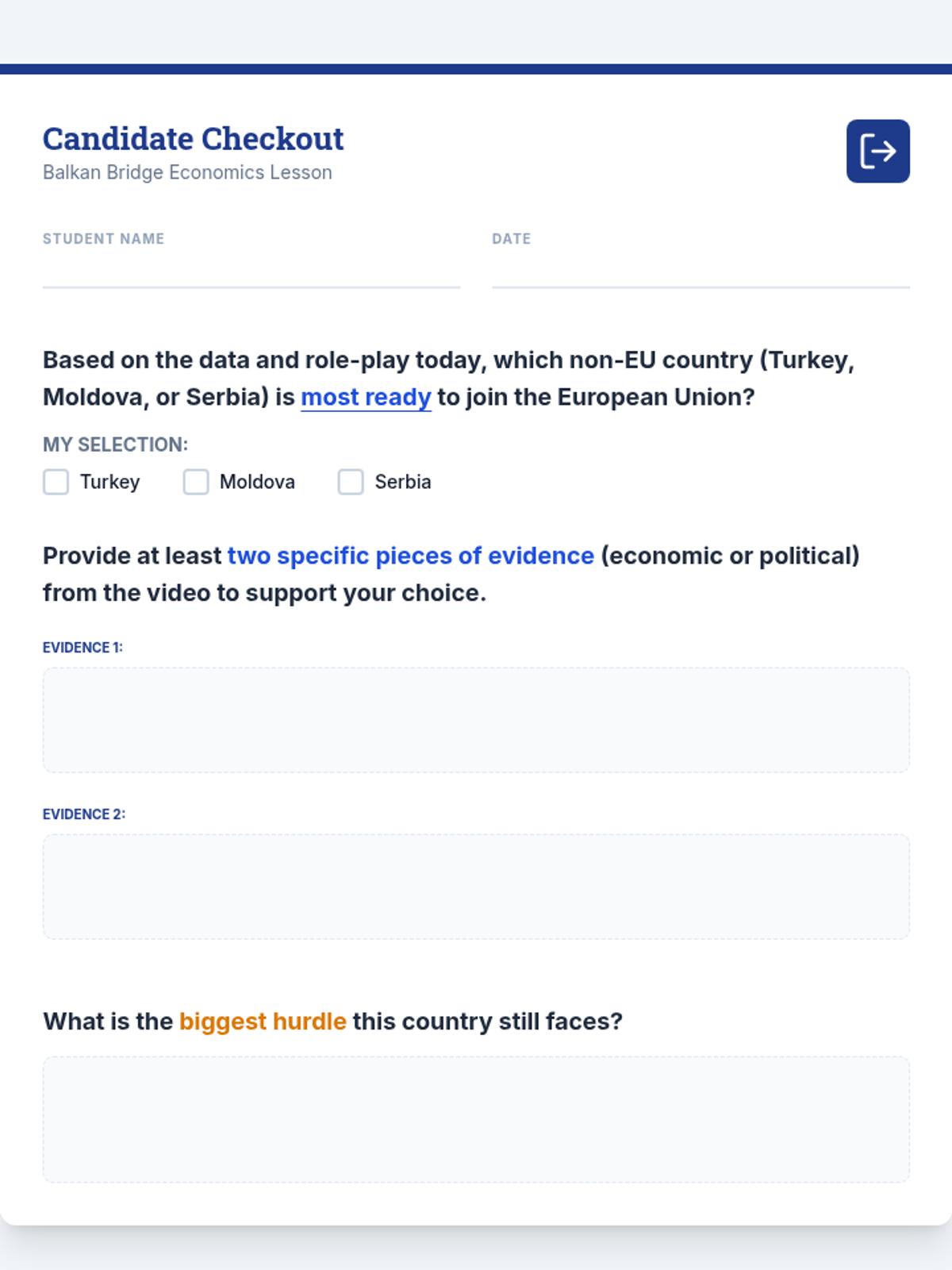Click the "MY SELECTION:" label

115,444
